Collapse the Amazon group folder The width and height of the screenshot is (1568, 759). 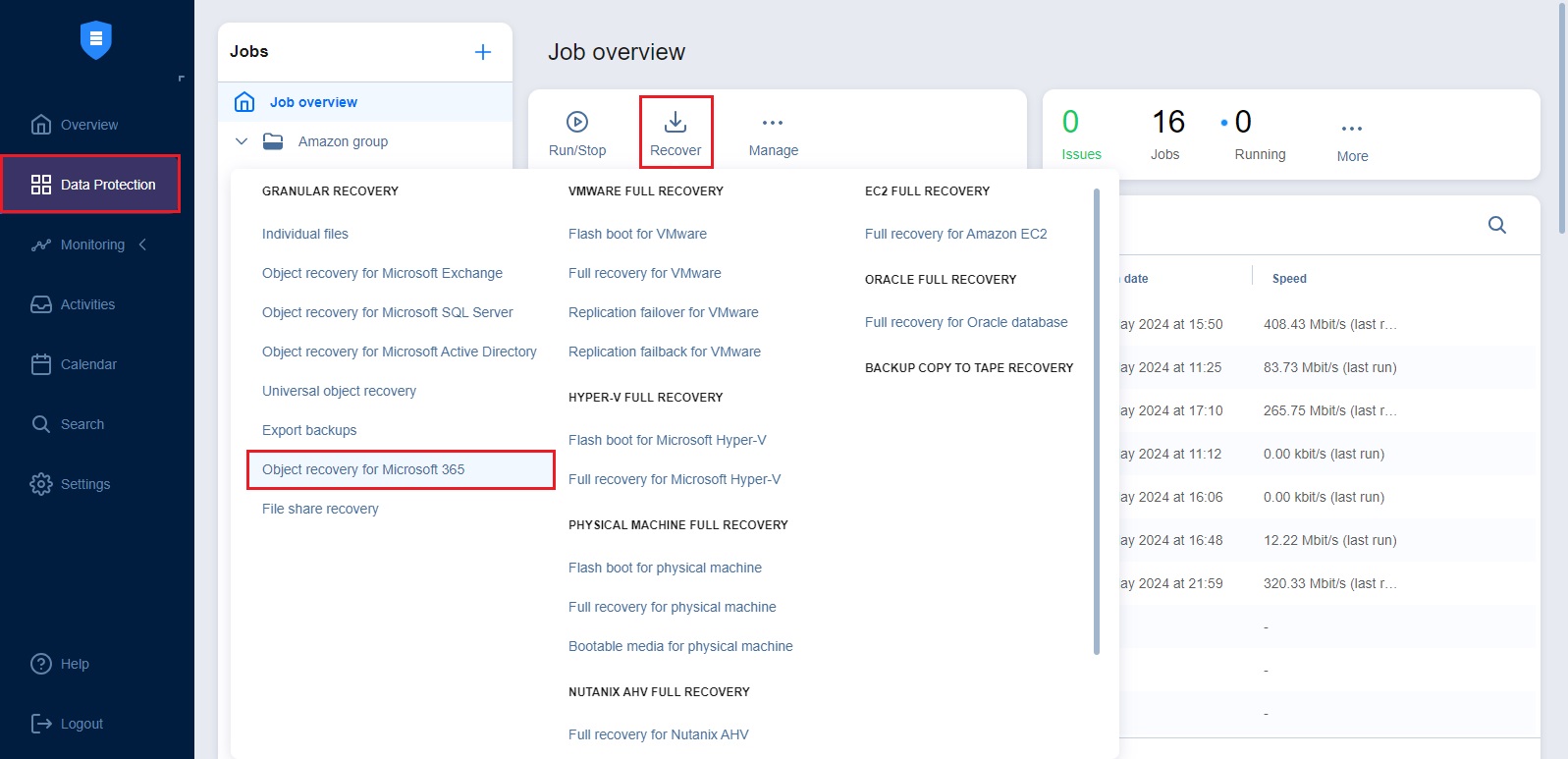(242, 141)
